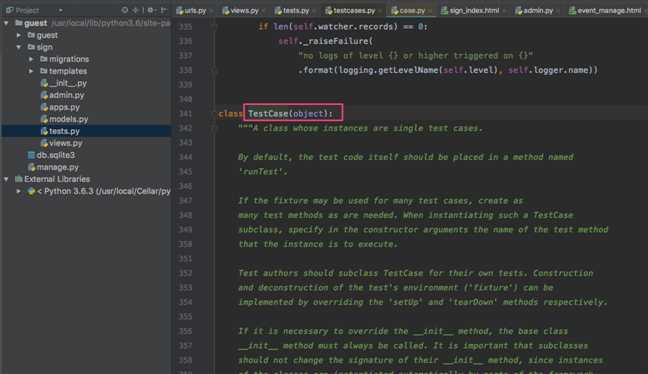
Task: Toggle the fold marker beside class TestCase docstring
Action: 214,128
